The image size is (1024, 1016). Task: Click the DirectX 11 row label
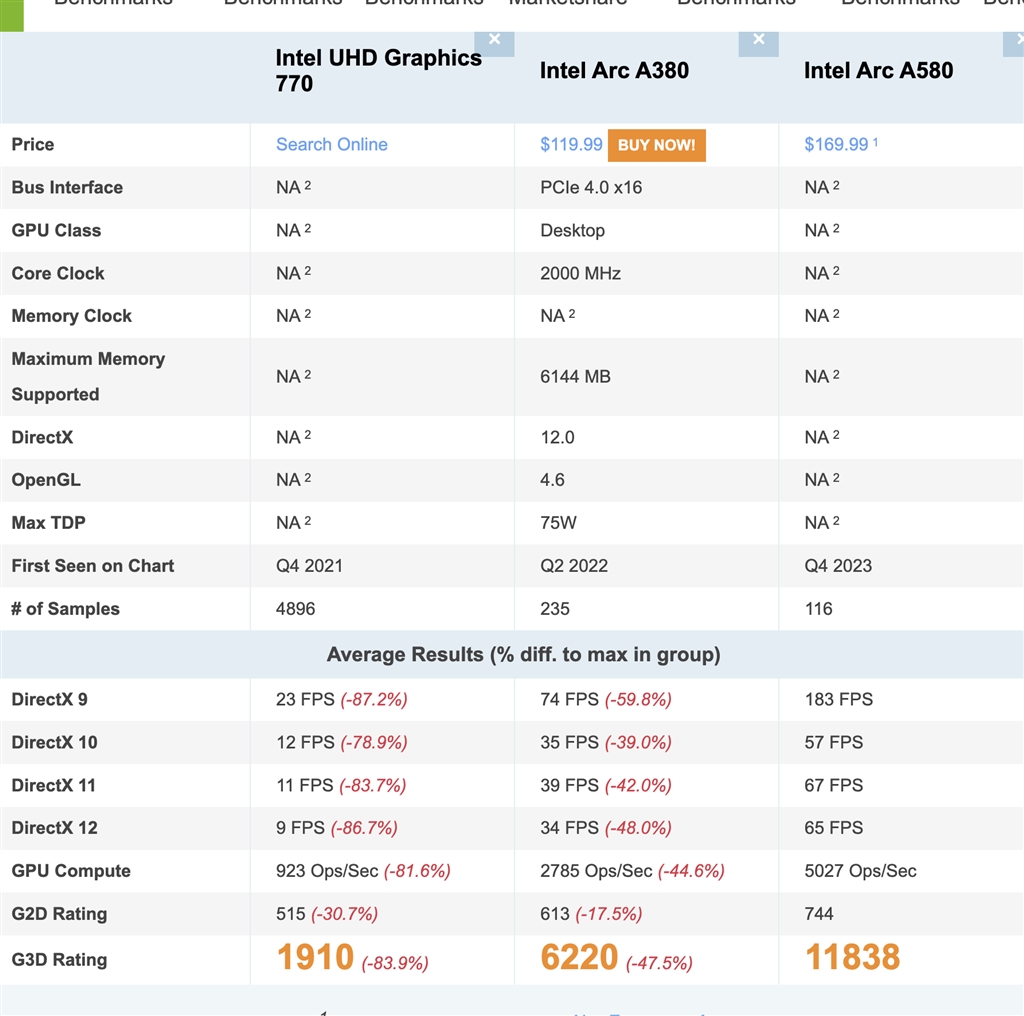(54, 786)
